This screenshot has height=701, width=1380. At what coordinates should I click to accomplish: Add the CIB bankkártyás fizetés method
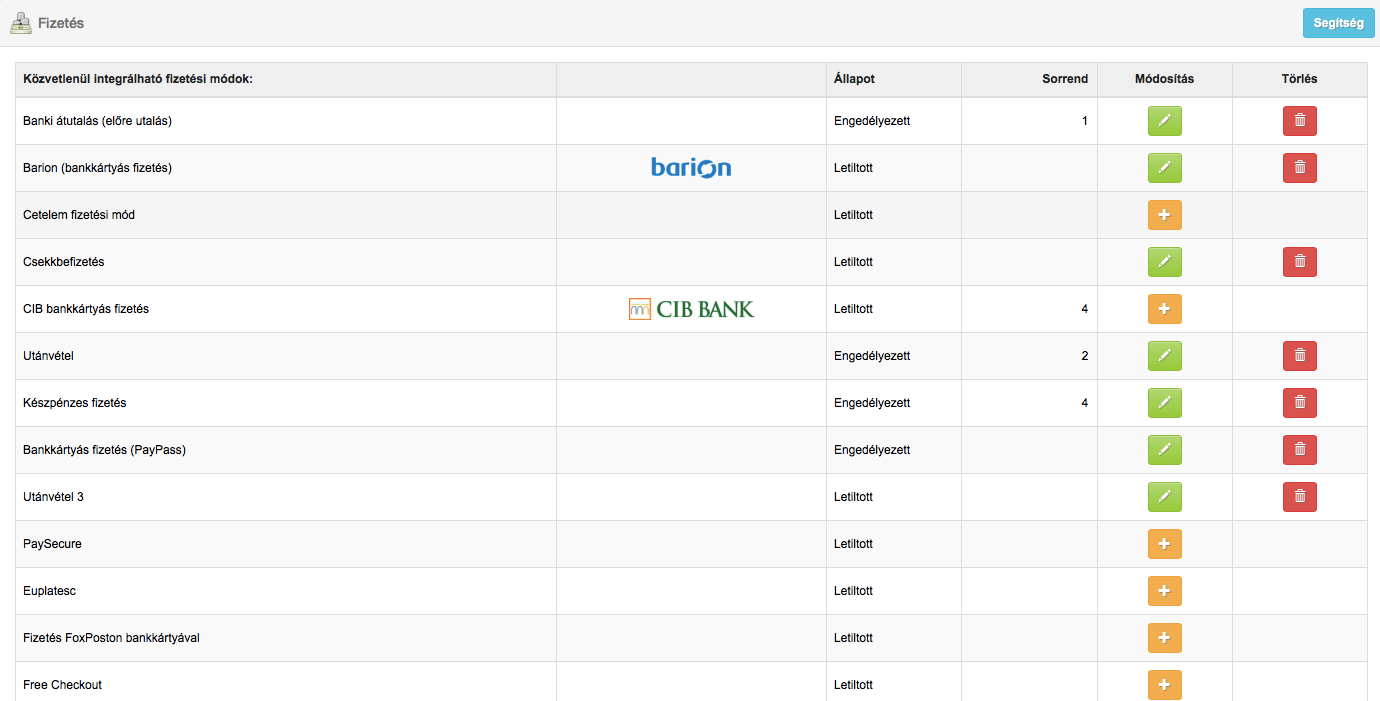(x=1164, y=309)
